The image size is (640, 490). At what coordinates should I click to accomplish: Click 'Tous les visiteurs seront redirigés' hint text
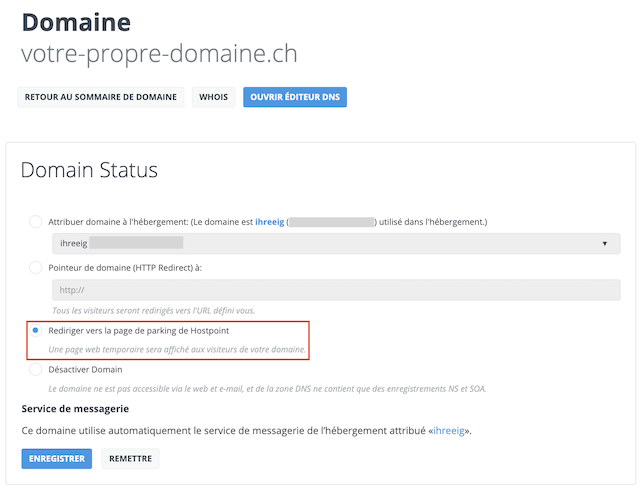(x=153, y=311)
